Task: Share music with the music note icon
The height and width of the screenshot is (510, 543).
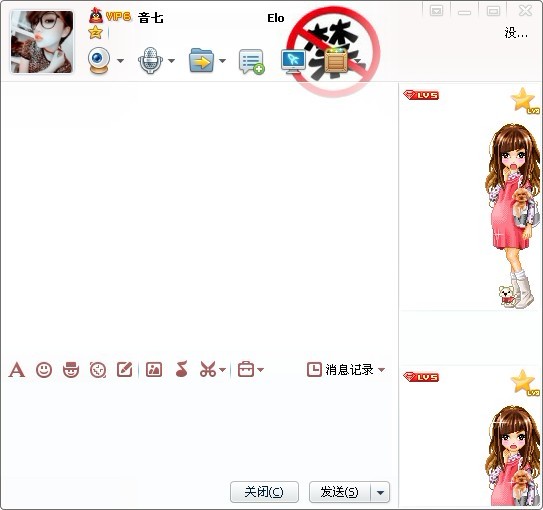Action: pyautogui.click(x=181, y=369)
